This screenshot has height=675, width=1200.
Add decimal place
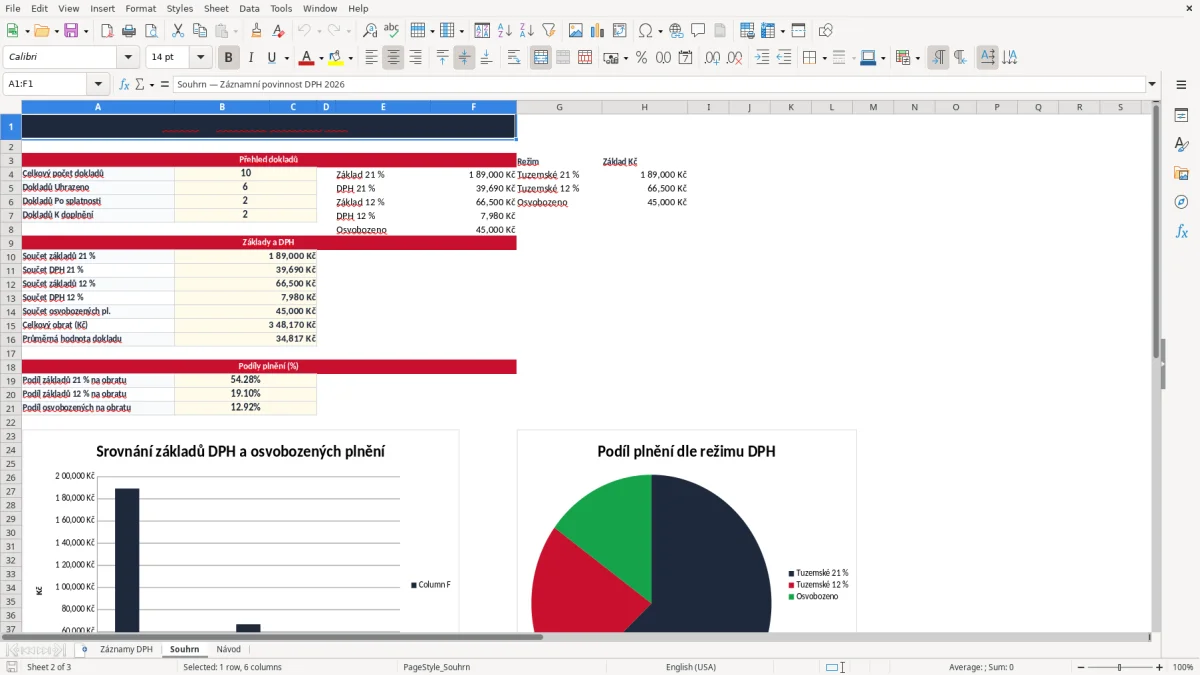click(713, 58)
